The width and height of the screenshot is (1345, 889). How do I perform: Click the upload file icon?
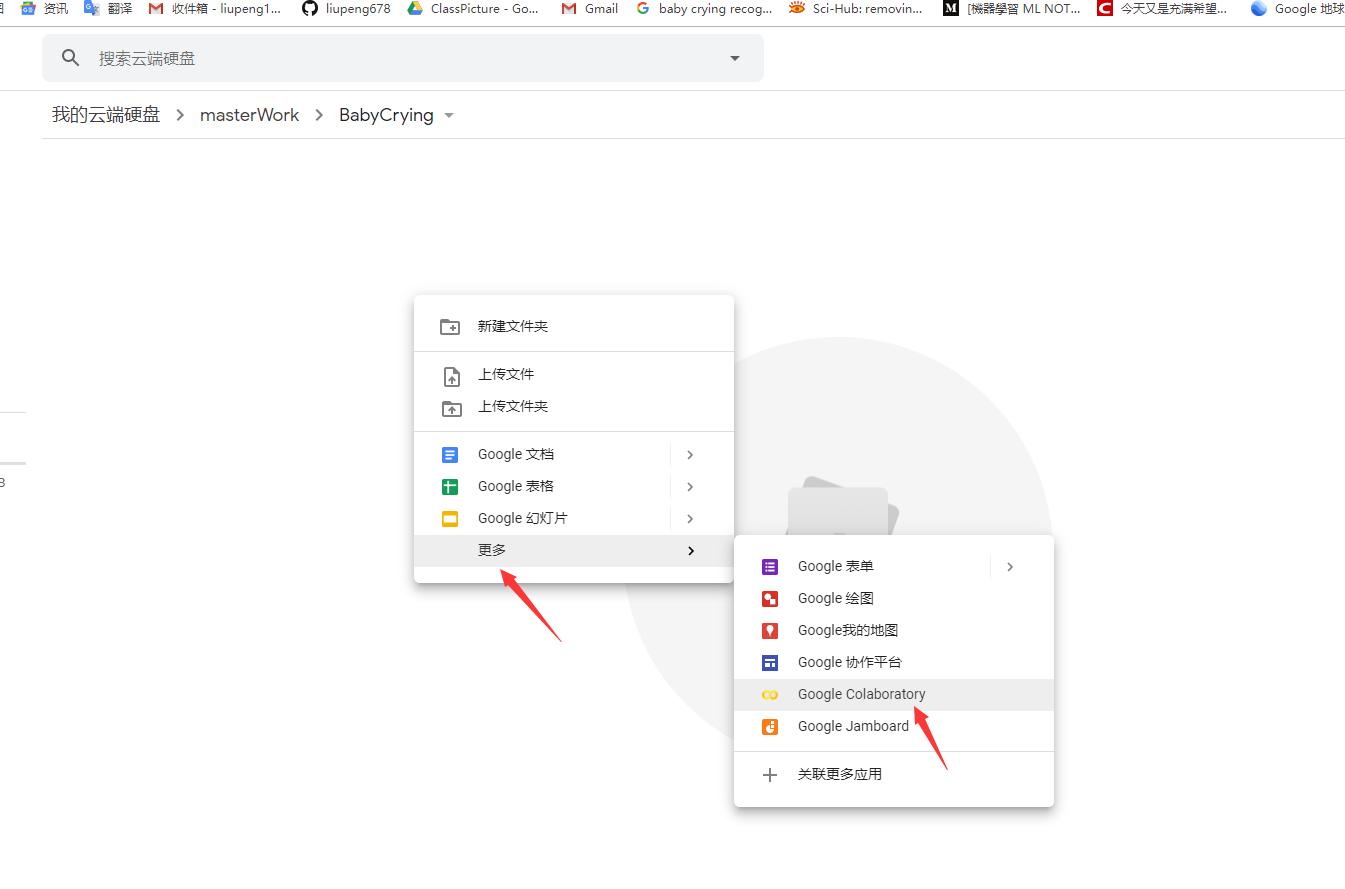point(451,376)
